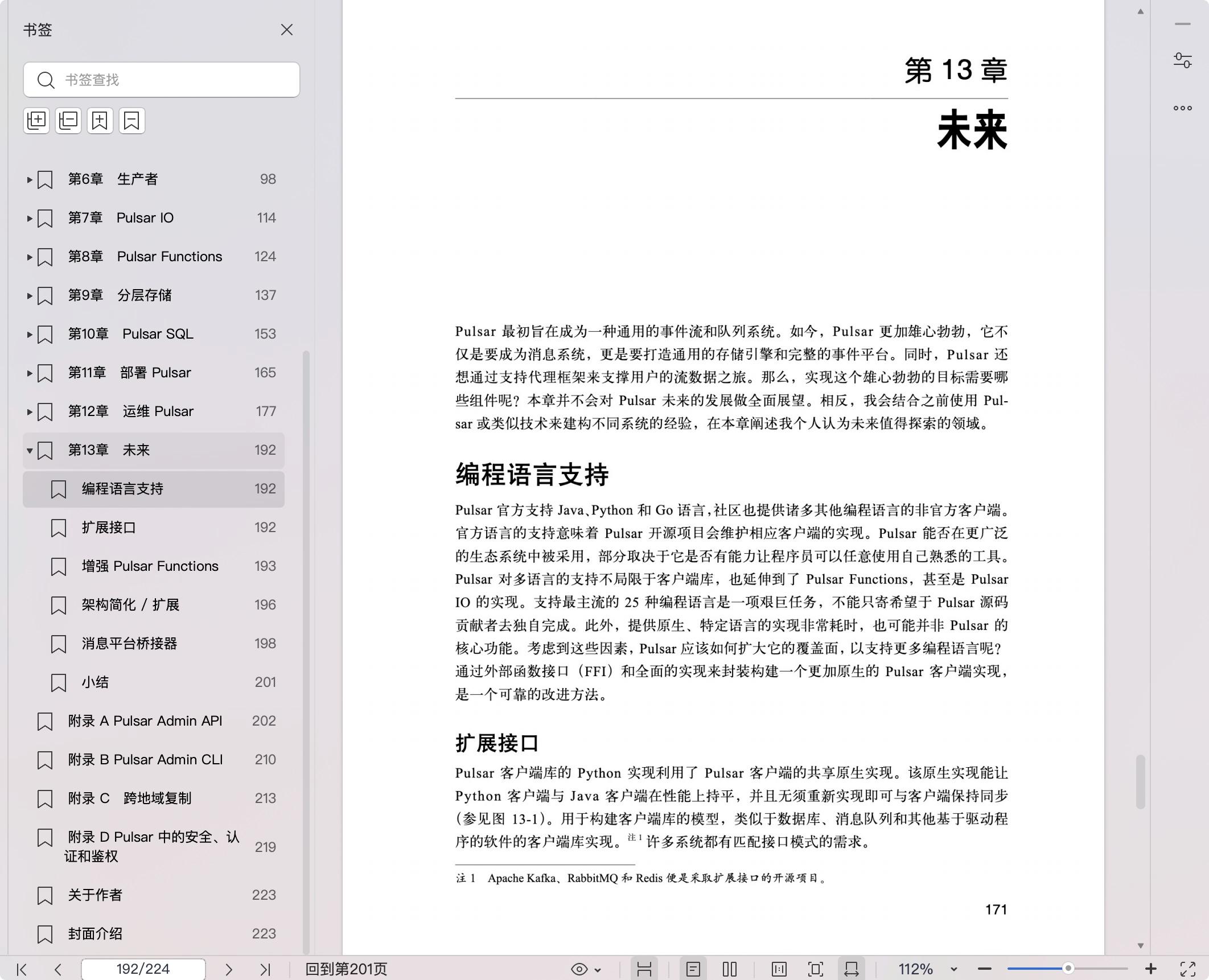Image resolution: width=1209 pixels, height=980 pixels.
Task: Click the bookmark panel scrollbar
Action: tap(306, 652)
